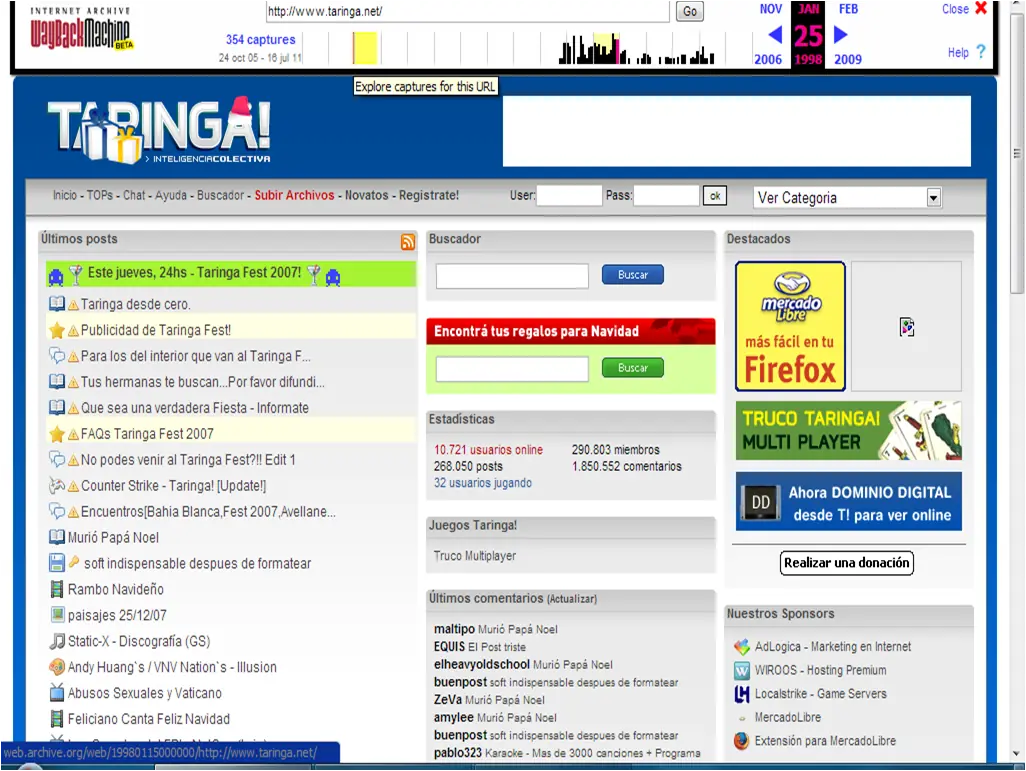Focus the User input field

[569, 196]
